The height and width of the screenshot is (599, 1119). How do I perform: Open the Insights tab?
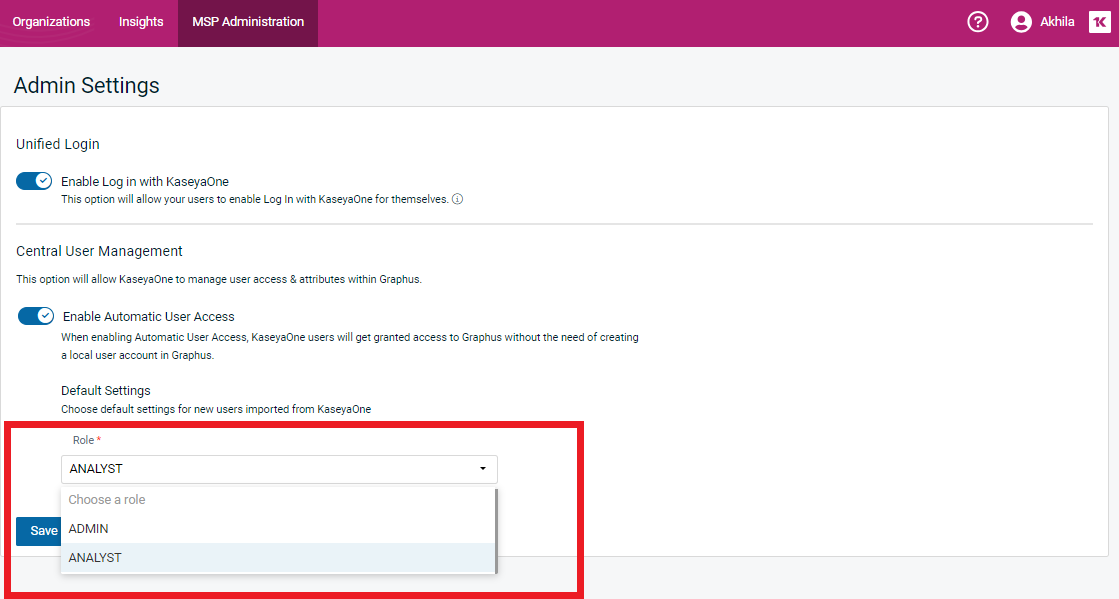141,22
